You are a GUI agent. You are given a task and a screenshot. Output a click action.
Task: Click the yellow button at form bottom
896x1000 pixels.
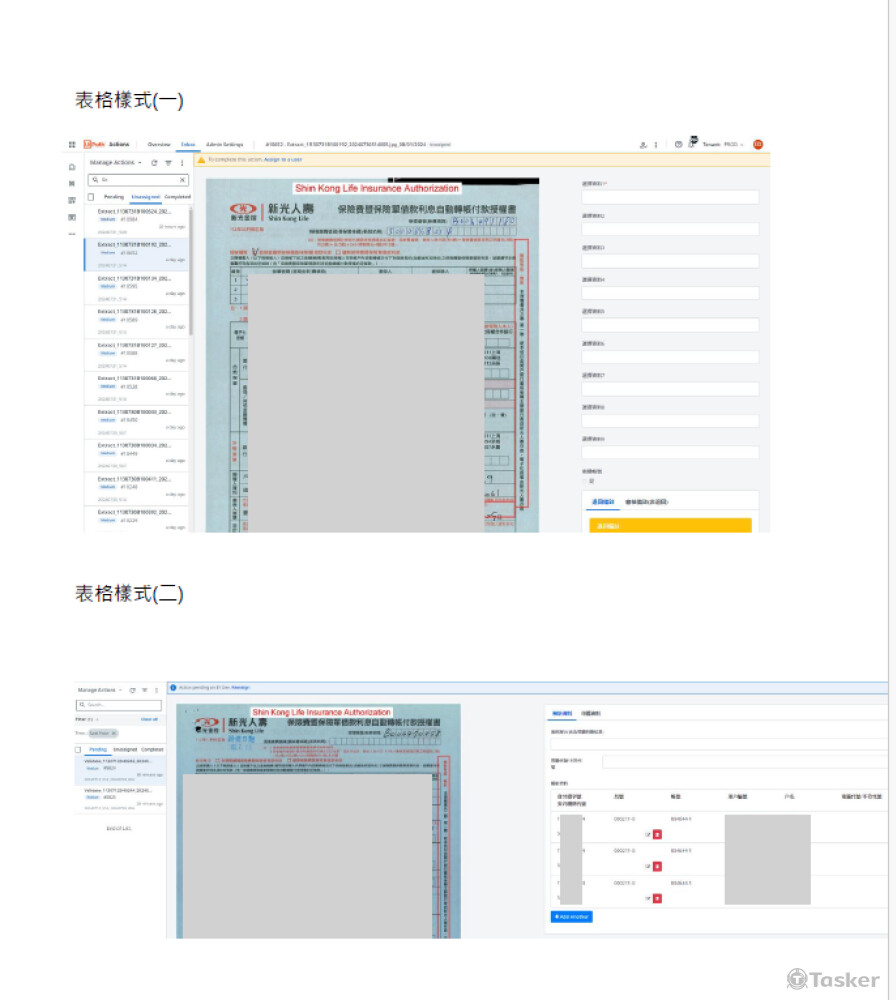tap(670, 525)
